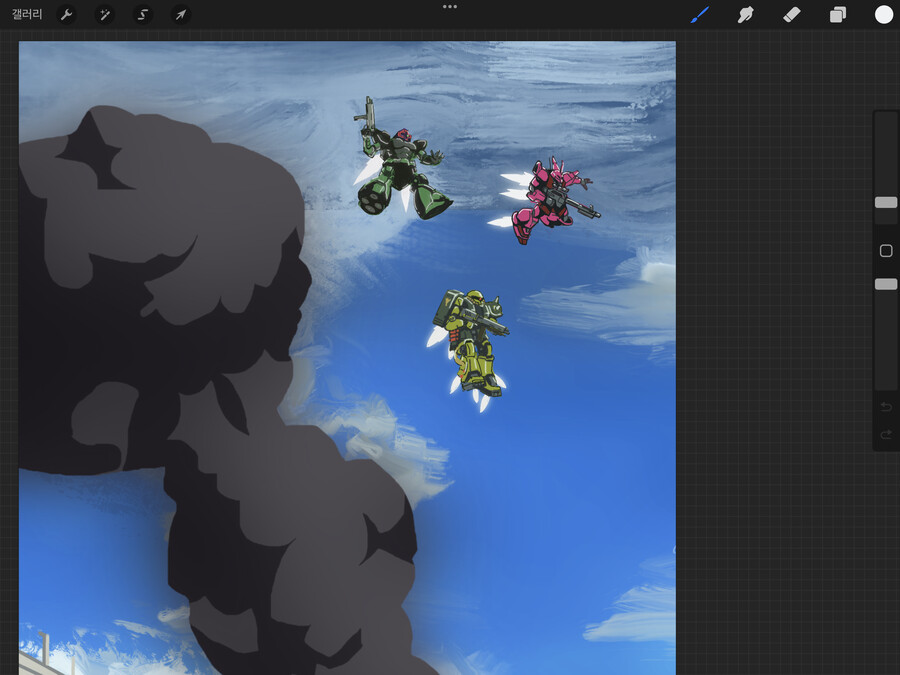The height and width of the screenshot is (675, 900).
Task: Click the brush opacity slider handle
Action: pos(886,284)
